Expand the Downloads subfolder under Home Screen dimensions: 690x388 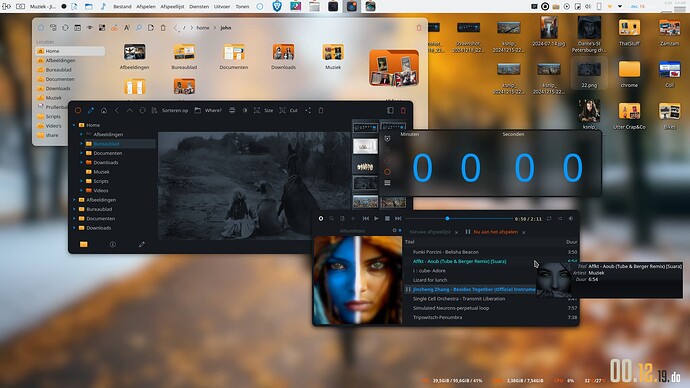(81, 163)
